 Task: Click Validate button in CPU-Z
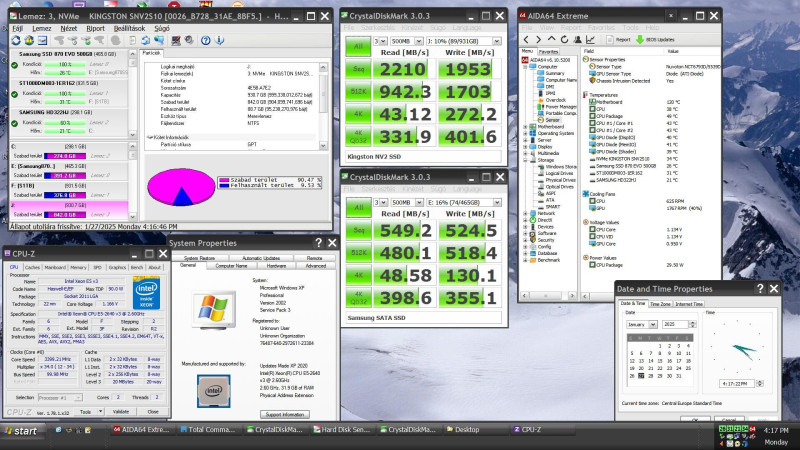tap(120, 412)
